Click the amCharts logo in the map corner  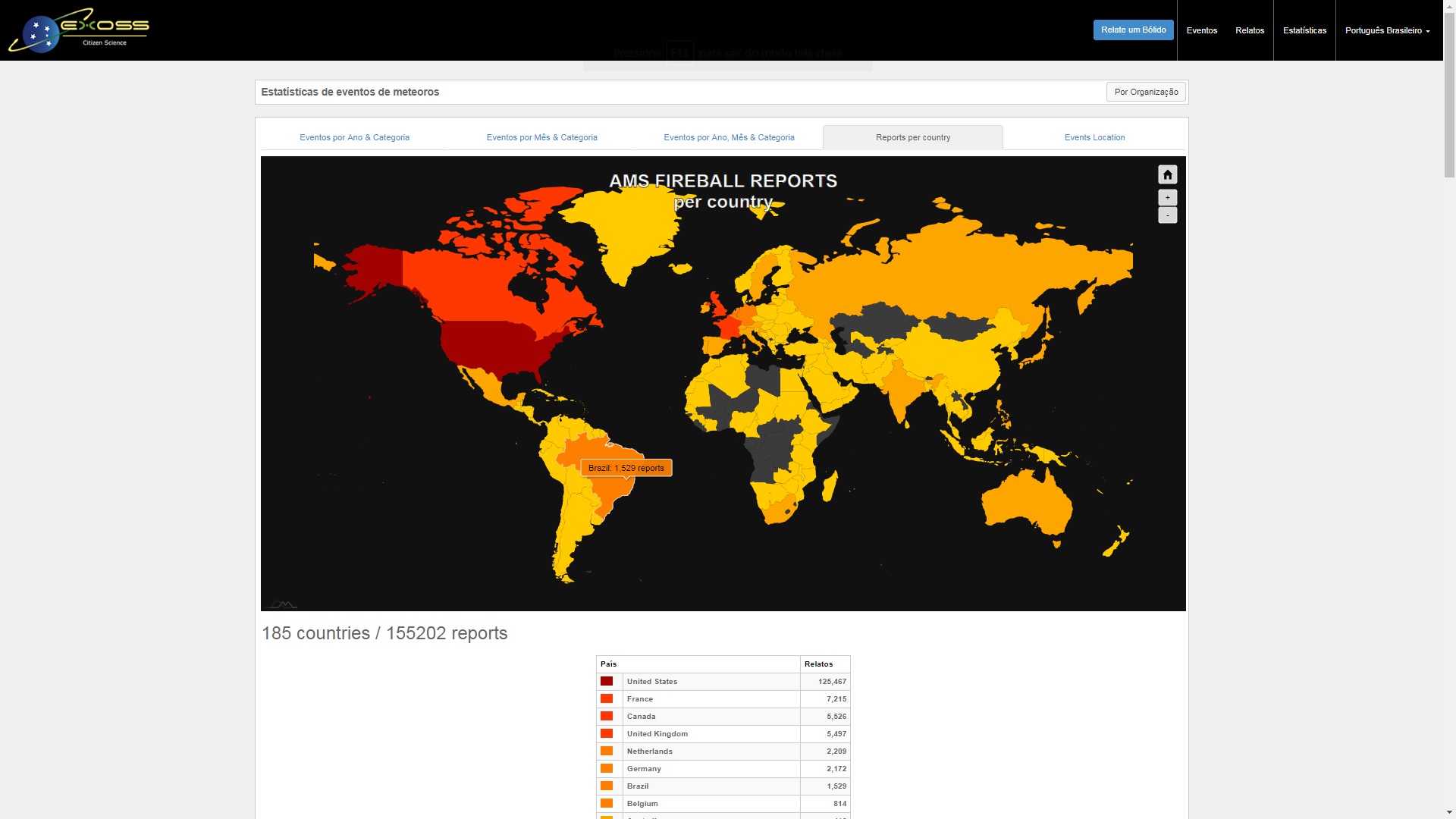point(282,604)
